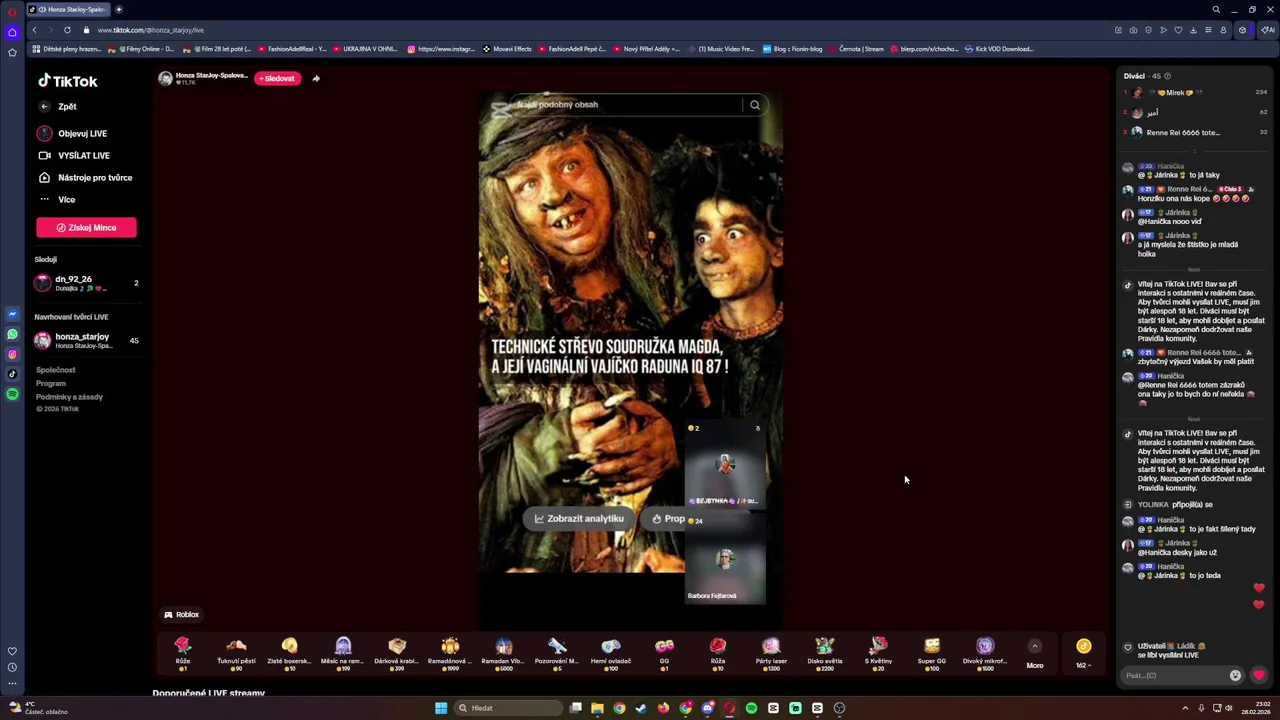The width and height of the screenshot is (1280, 720).
Task: Send the Super GG gift
Action: click(932, 654)
